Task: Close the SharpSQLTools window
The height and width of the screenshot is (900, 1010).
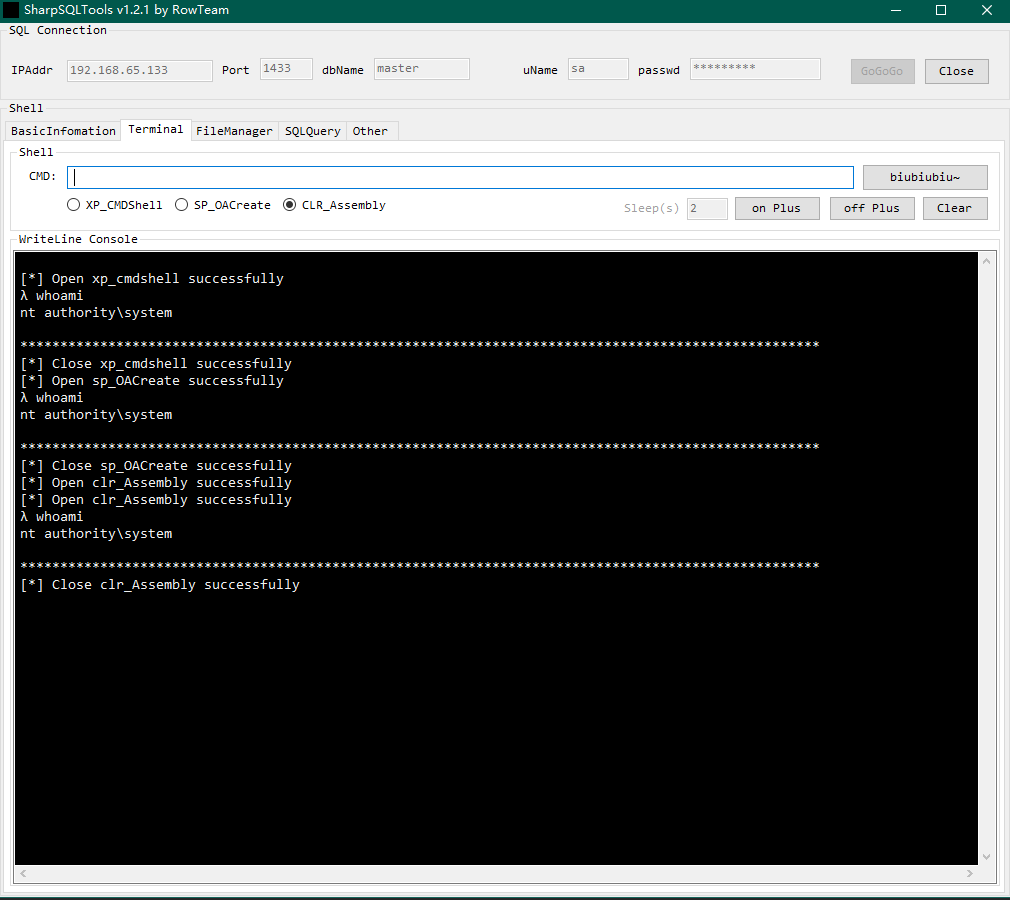Action: (x=987, y=10)
